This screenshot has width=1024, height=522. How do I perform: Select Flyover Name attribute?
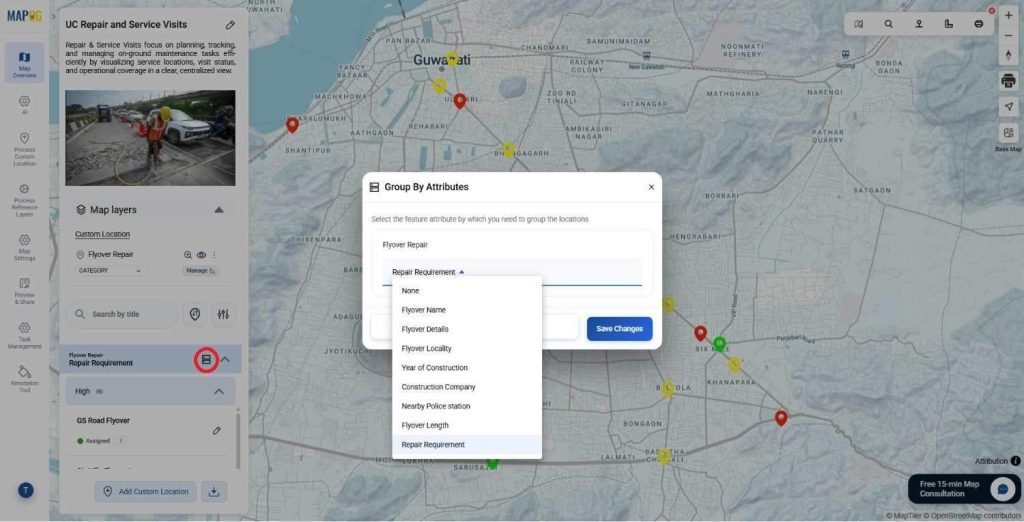(467, 310)
